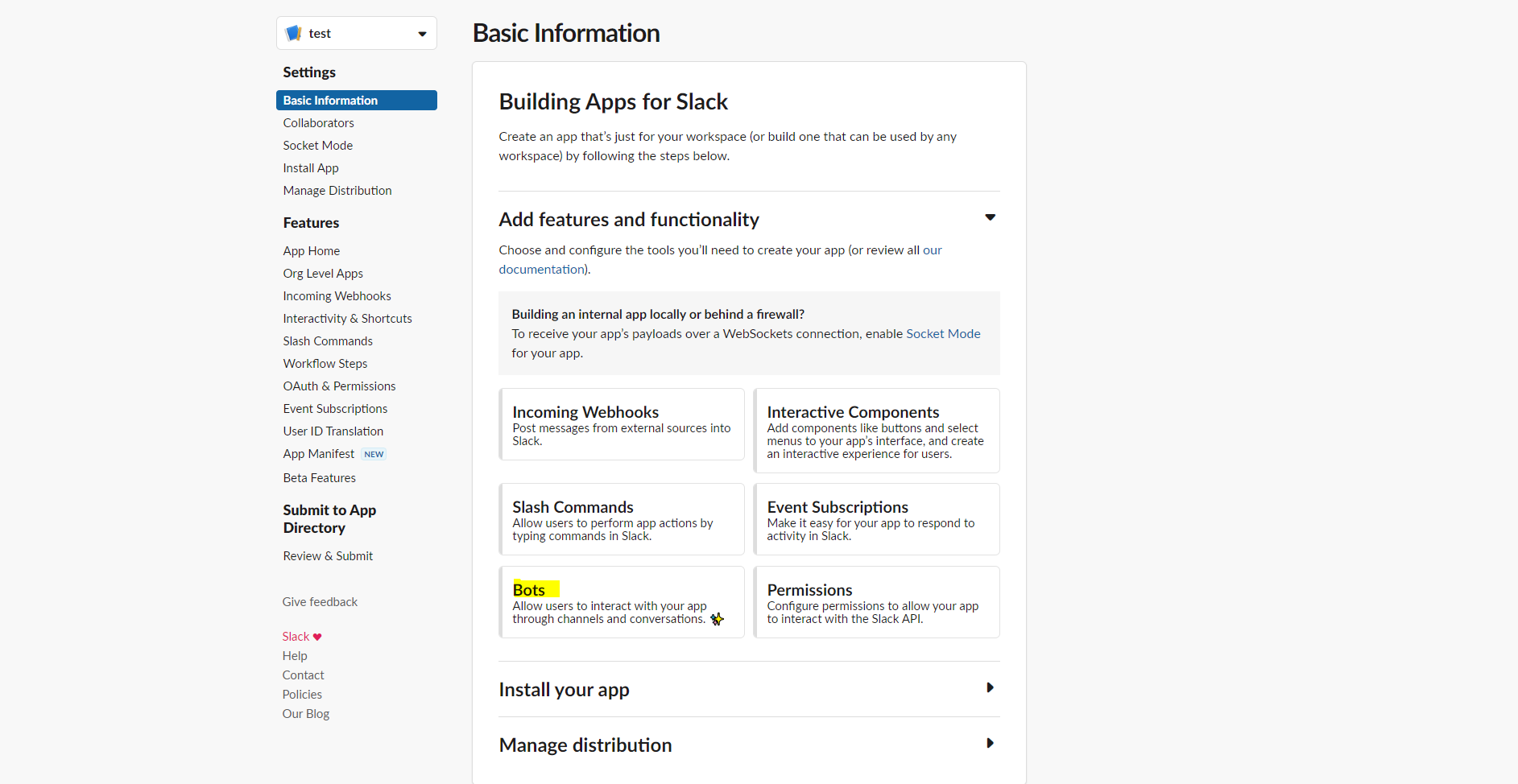Open Incoming Webhooks in sidebar
This screenshot has width=1518, height=784.
pyautogui.click(x=337, y=295)
